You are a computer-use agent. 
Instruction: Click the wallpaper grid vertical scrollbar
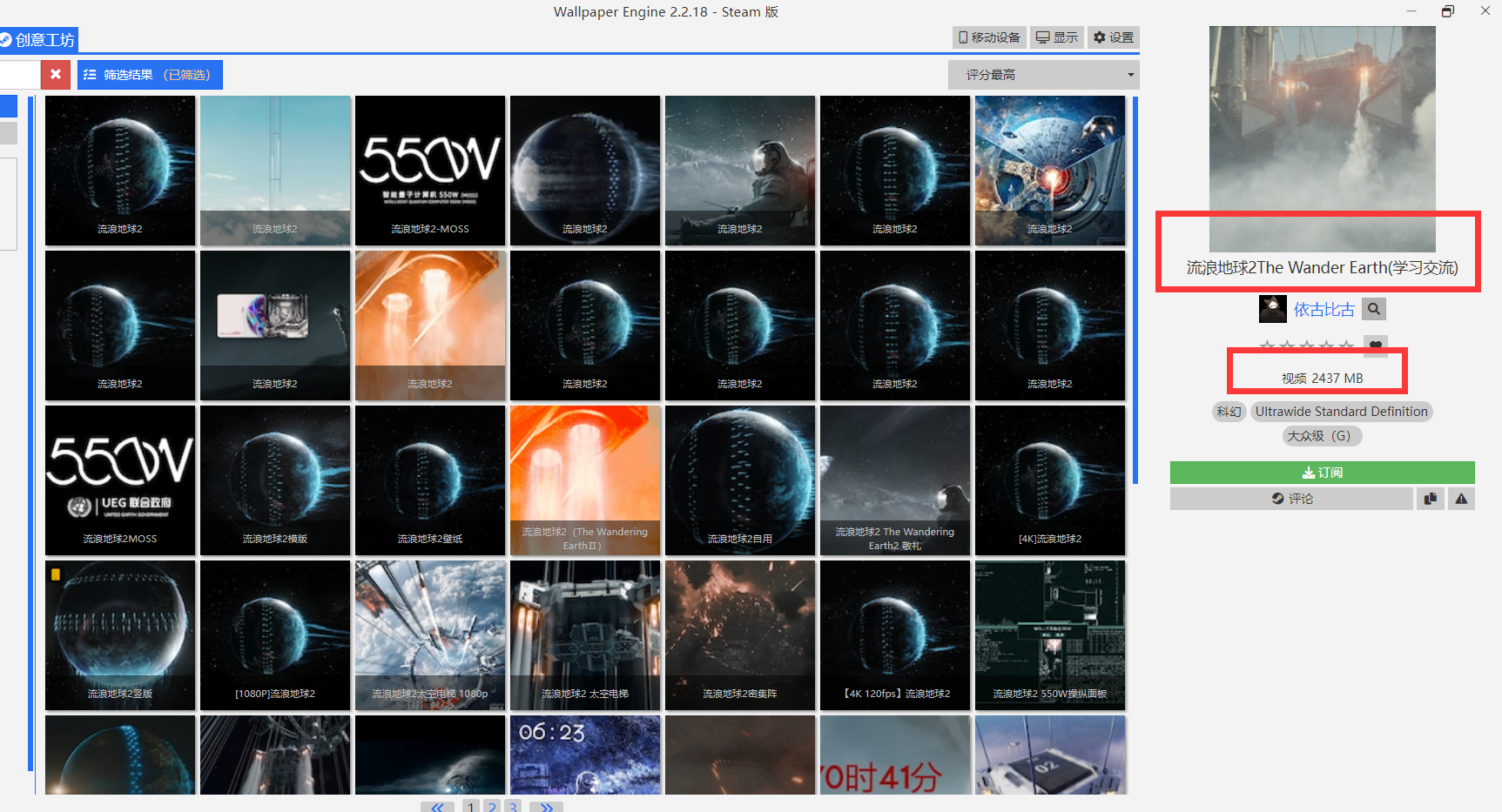1135,290
